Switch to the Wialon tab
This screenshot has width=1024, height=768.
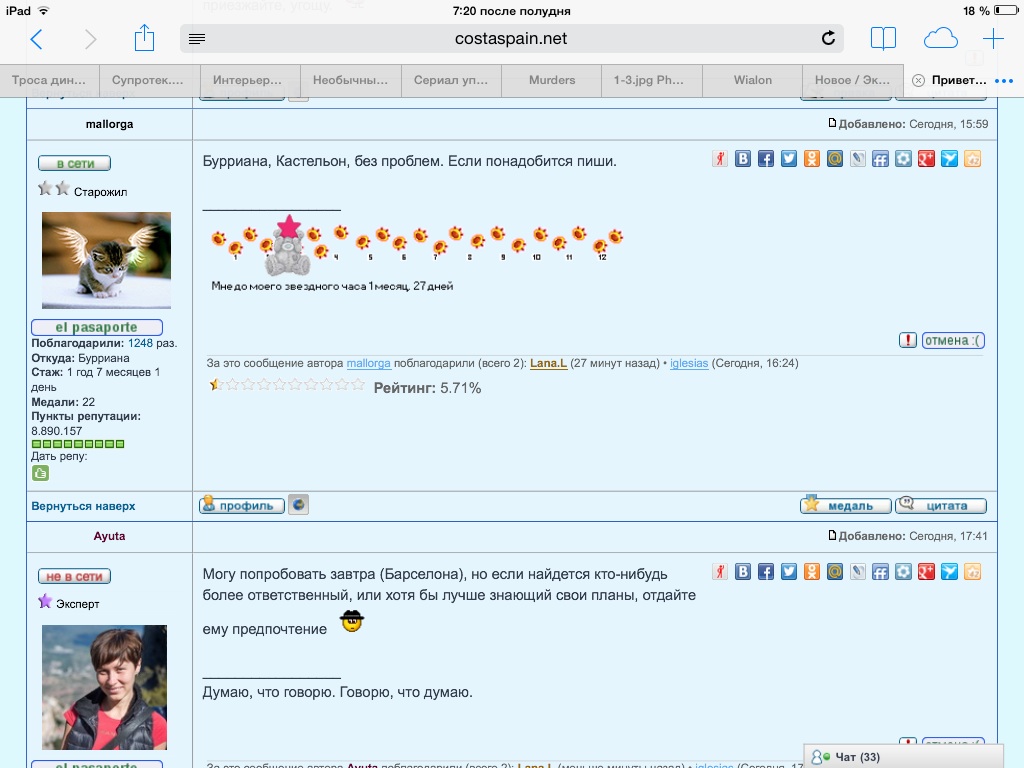coord(752,80)
